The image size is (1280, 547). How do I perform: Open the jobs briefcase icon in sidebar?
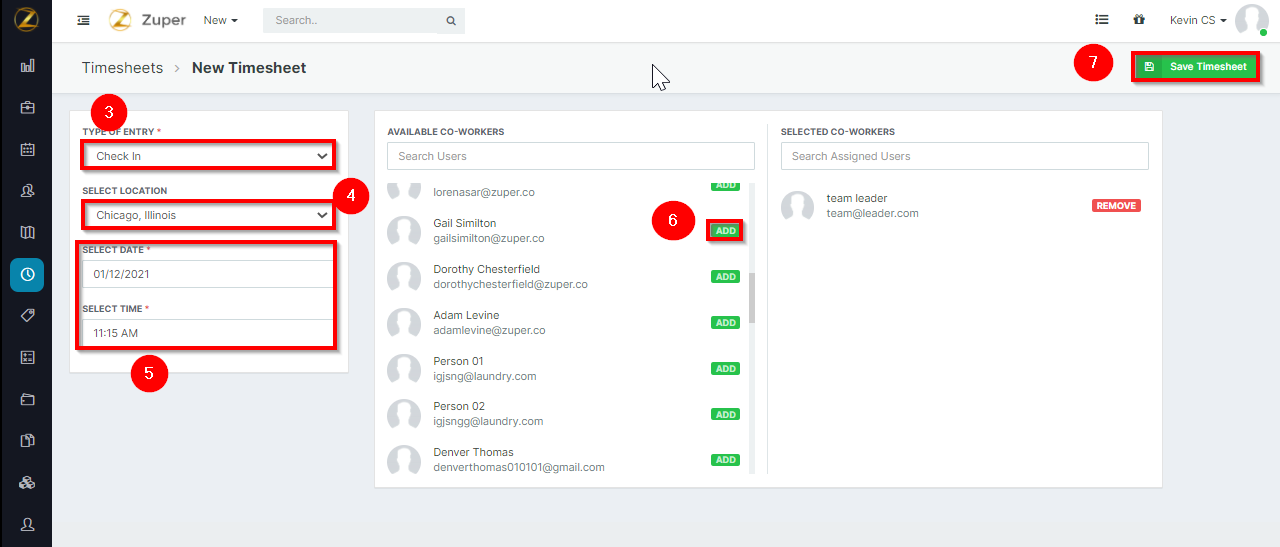(x=27, y=107)
